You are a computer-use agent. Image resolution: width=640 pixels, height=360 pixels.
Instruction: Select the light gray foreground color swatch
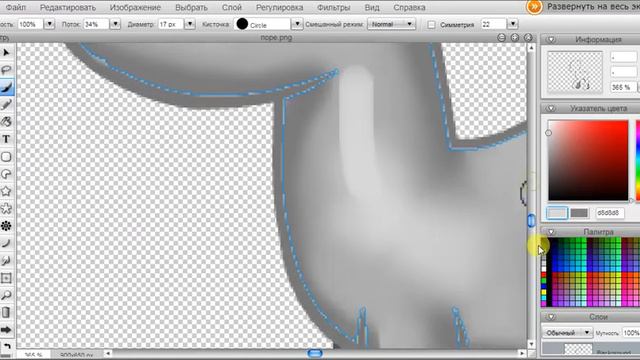[x=557, y=213]
